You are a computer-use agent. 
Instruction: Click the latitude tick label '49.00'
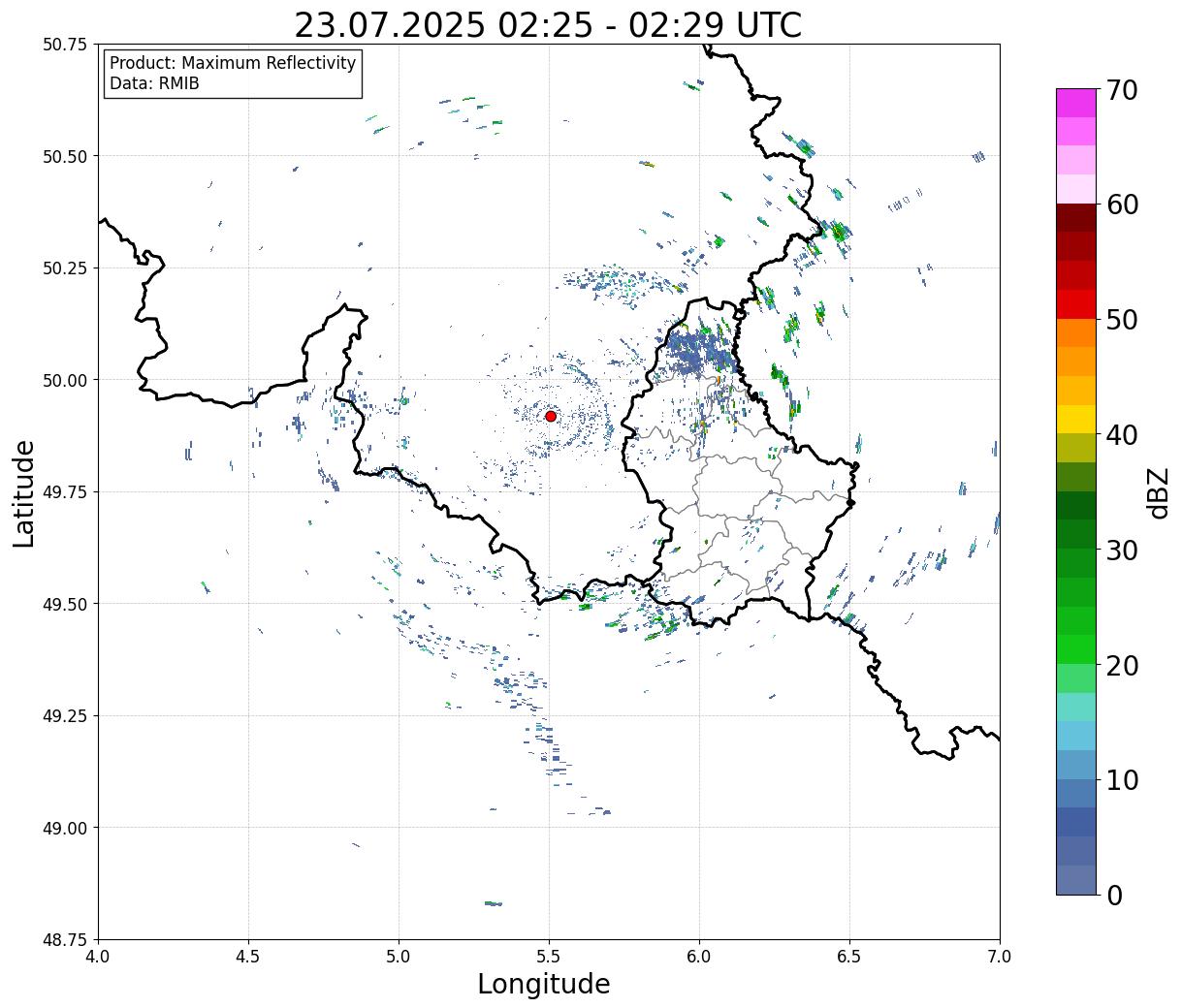click(x=65, y=828)
